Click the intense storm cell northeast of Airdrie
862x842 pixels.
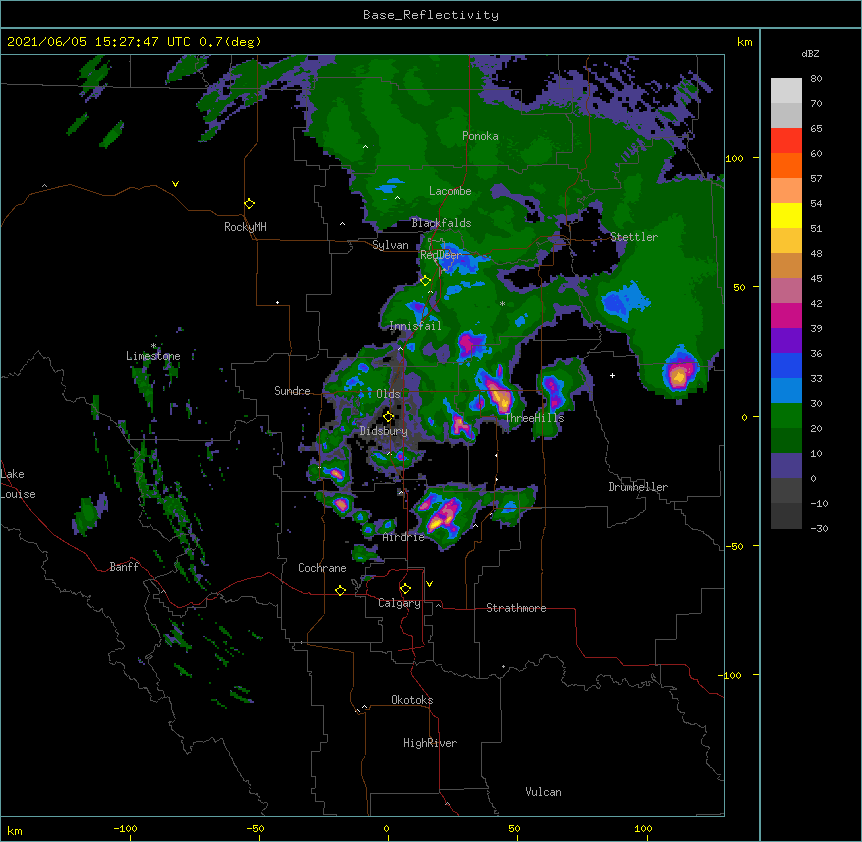(444, 515)
